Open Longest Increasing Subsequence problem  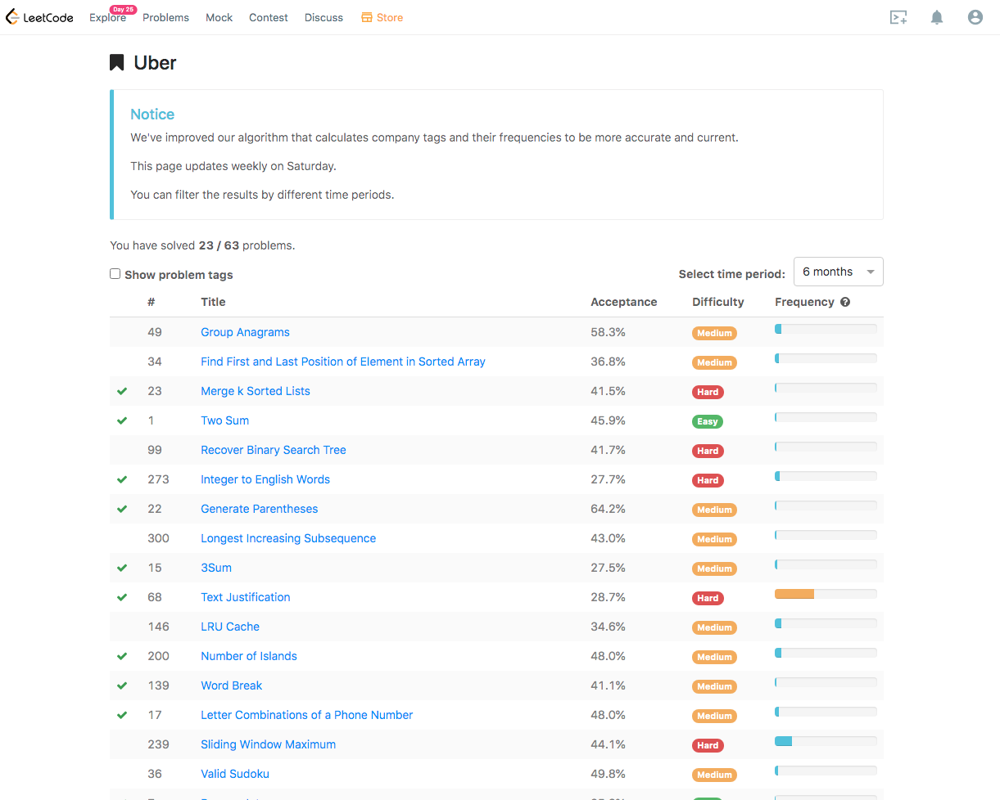(288, 538)
